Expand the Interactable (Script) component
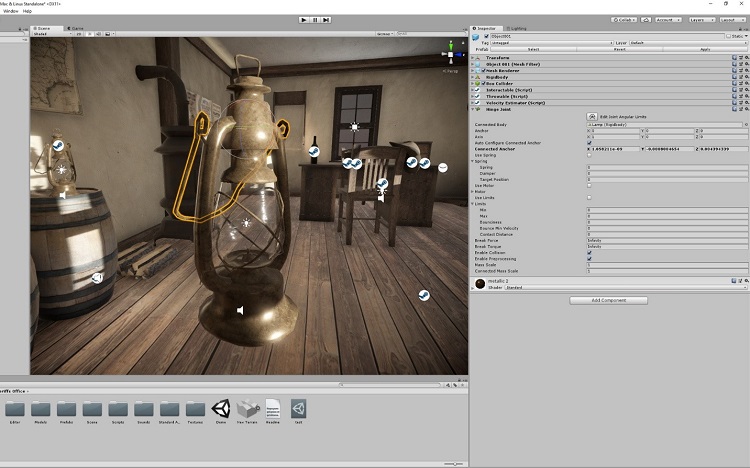750x468 pixels. click(x=473, y=89)
